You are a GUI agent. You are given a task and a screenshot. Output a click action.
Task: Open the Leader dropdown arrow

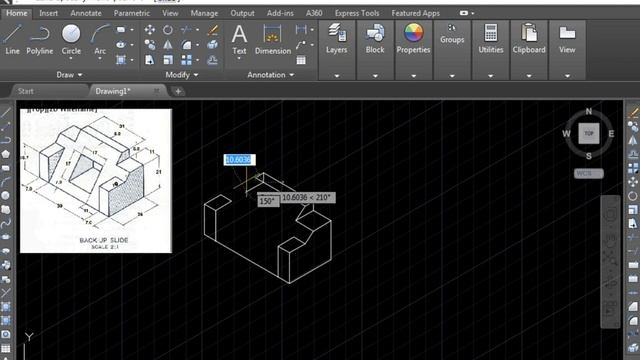pyautogui.click(x=312, y=45)
